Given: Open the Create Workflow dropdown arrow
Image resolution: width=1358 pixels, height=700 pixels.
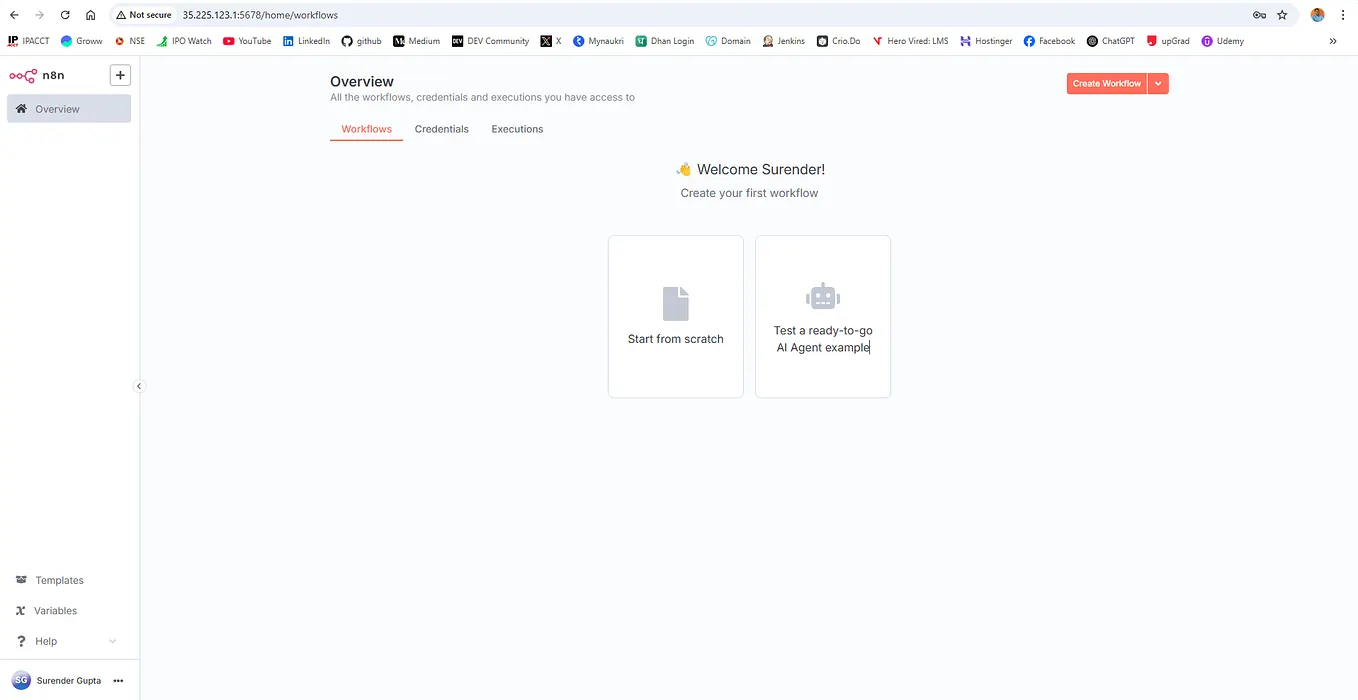Looking at the screenshot, I should point(1158,83).
